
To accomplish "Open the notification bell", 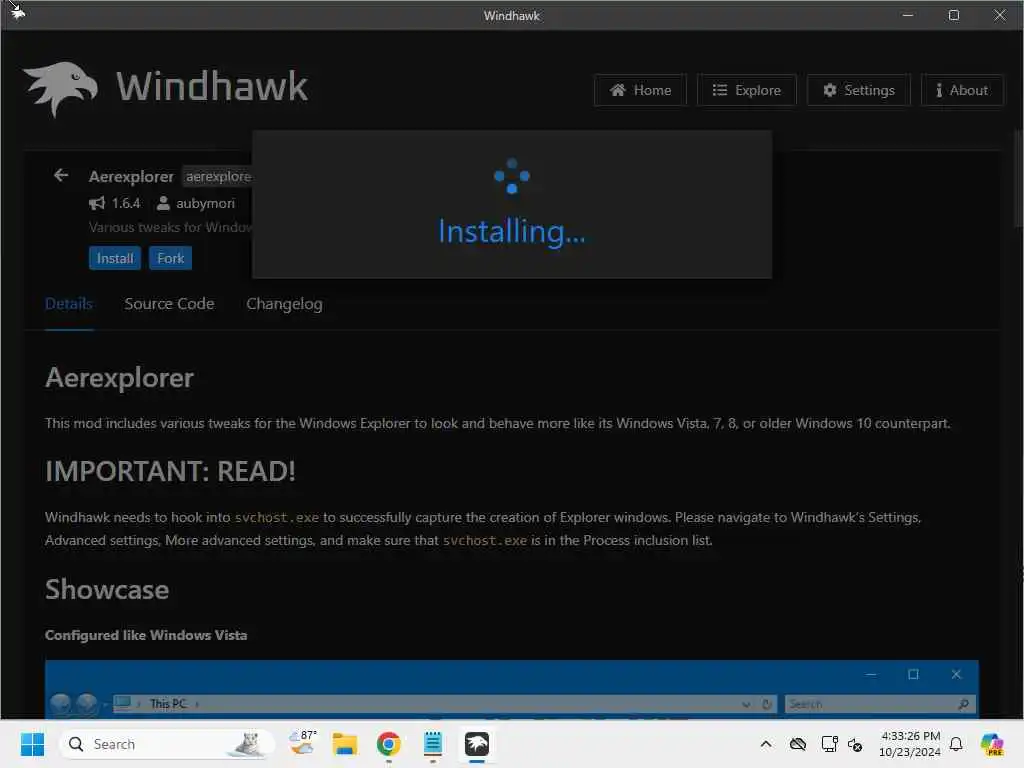I will point(956,744).
